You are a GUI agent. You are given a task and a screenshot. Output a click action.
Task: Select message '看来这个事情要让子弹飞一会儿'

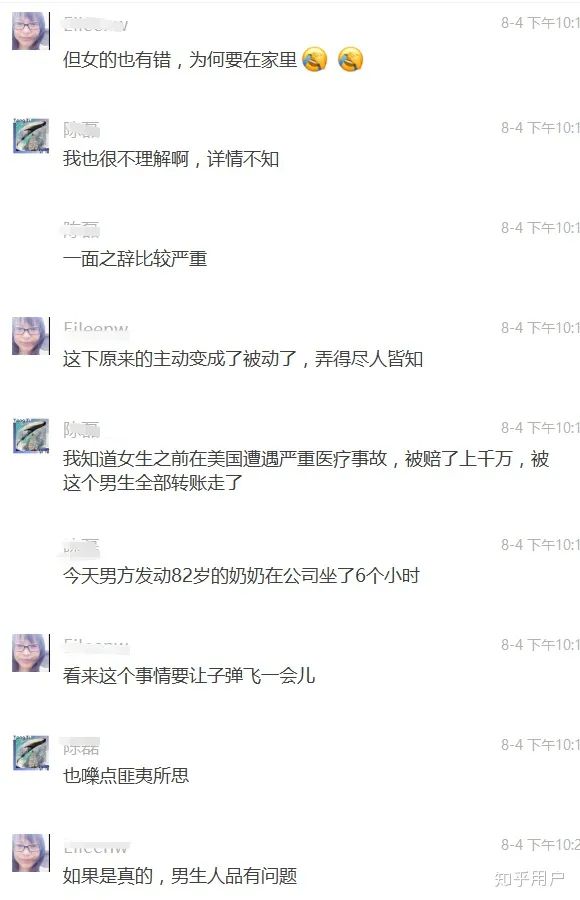[x=189, y=676]
